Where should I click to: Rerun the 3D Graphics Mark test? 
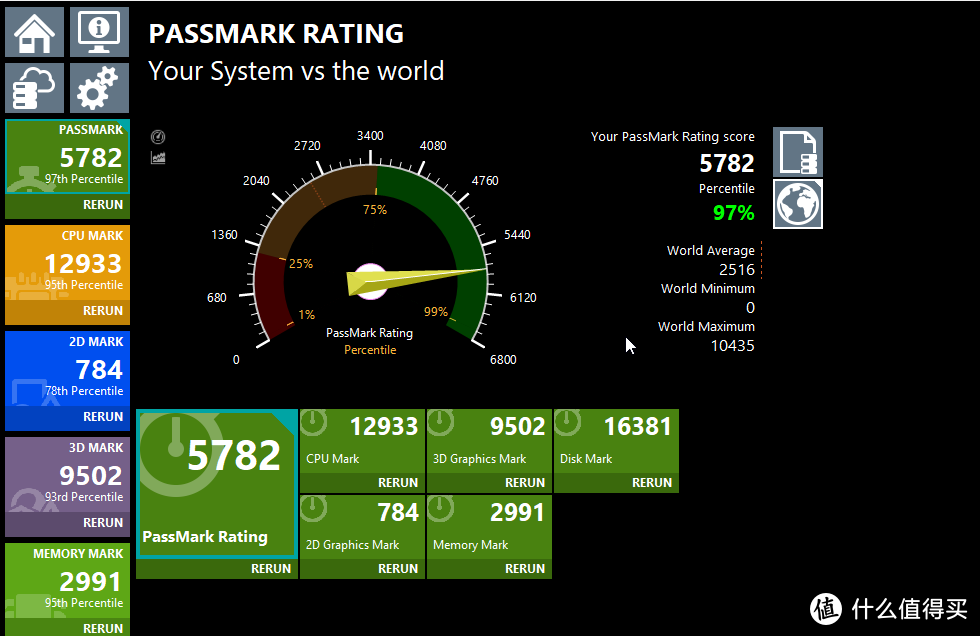pyautogui.click(x=524, y=483)
